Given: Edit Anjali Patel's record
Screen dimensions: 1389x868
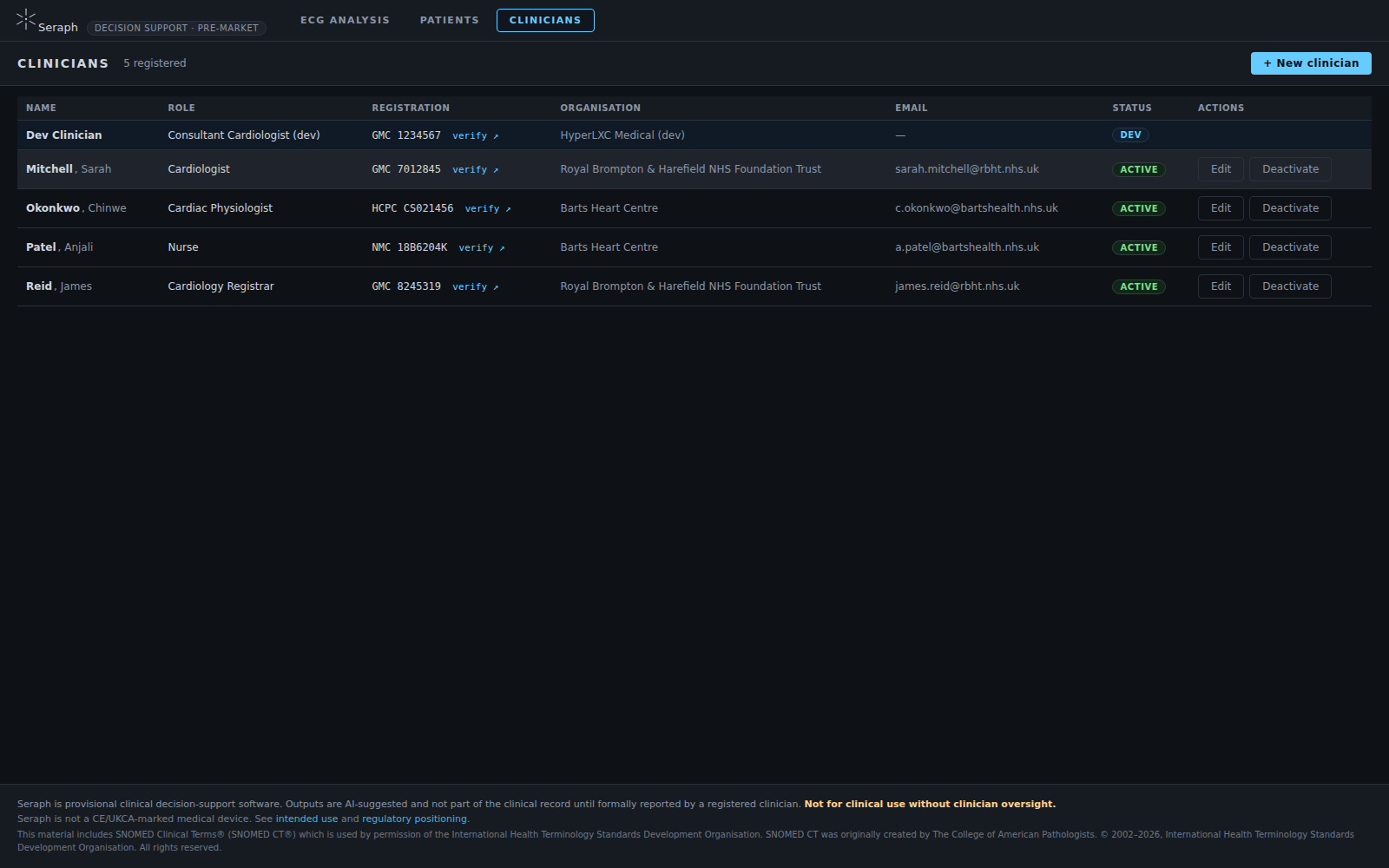Looking at the screenshot, I should pos(1221,247).
